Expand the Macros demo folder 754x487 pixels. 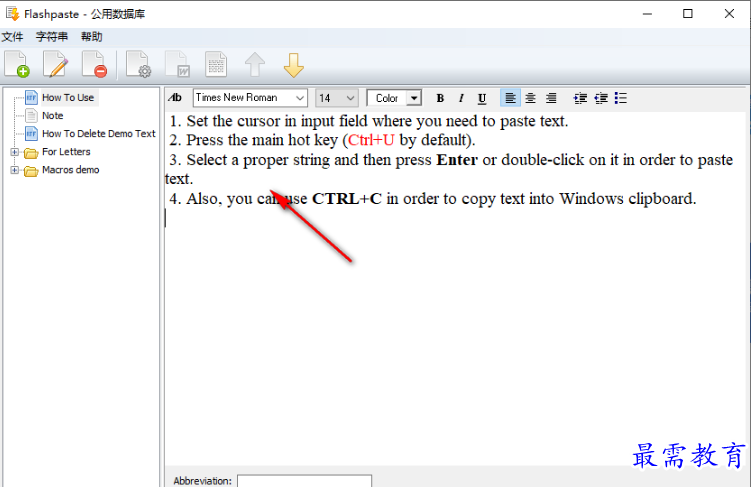(x=14, y=170)
